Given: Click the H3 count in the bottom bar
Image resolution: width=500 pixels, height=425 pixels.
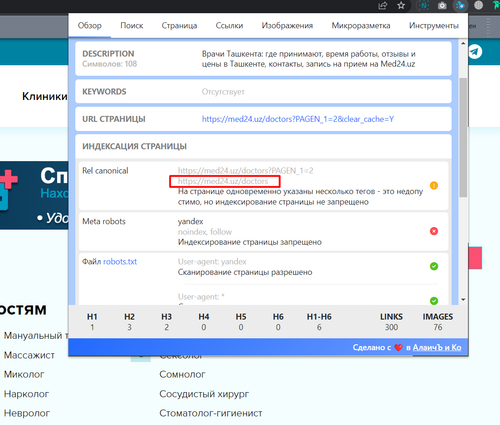Looking at the screenshot, I should (x=166, y=322).
